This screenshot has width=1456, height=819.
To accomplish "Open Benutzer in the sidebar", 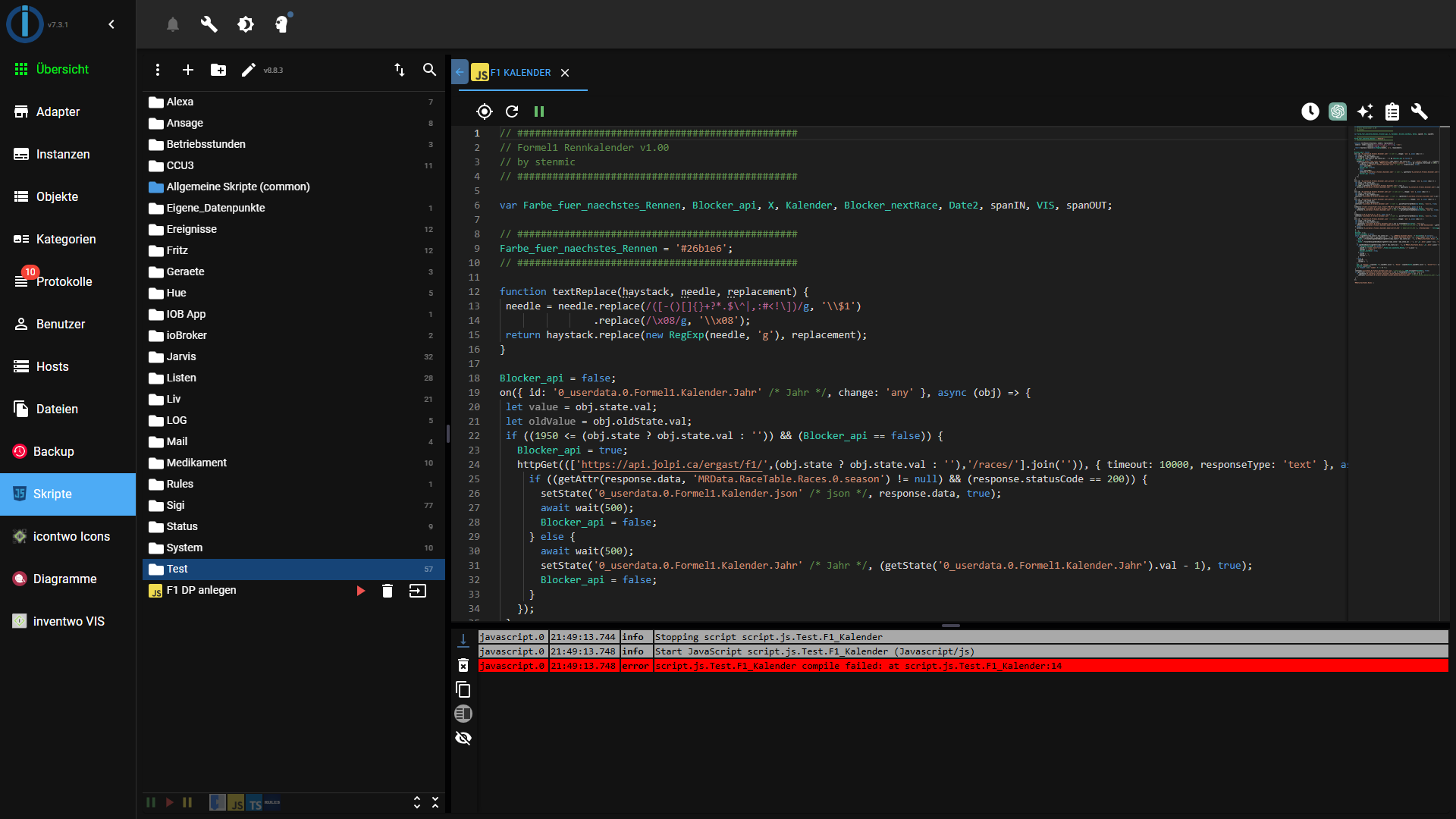I will coord(68,324).
